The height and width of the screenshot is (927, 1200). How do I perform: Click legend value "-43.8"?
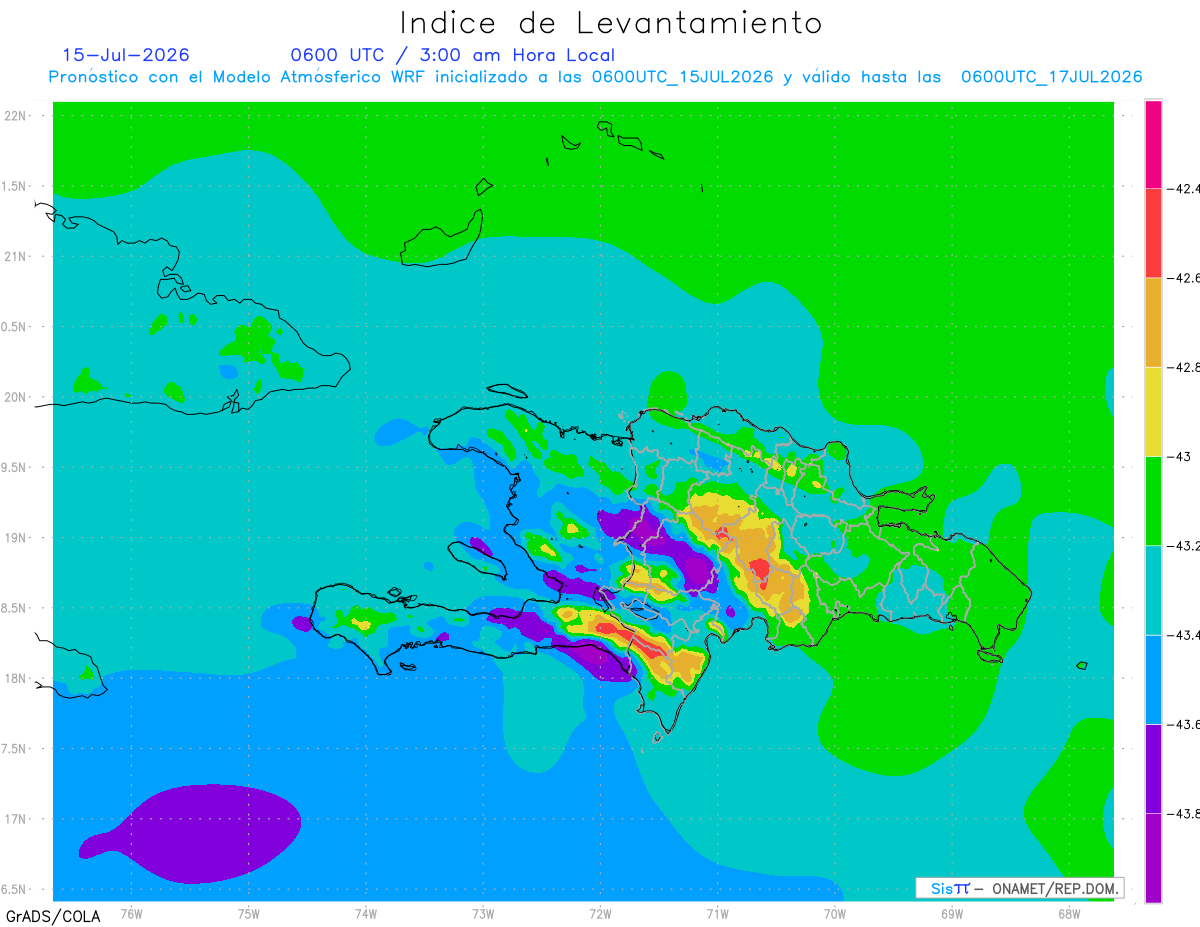click(1183, 814)
